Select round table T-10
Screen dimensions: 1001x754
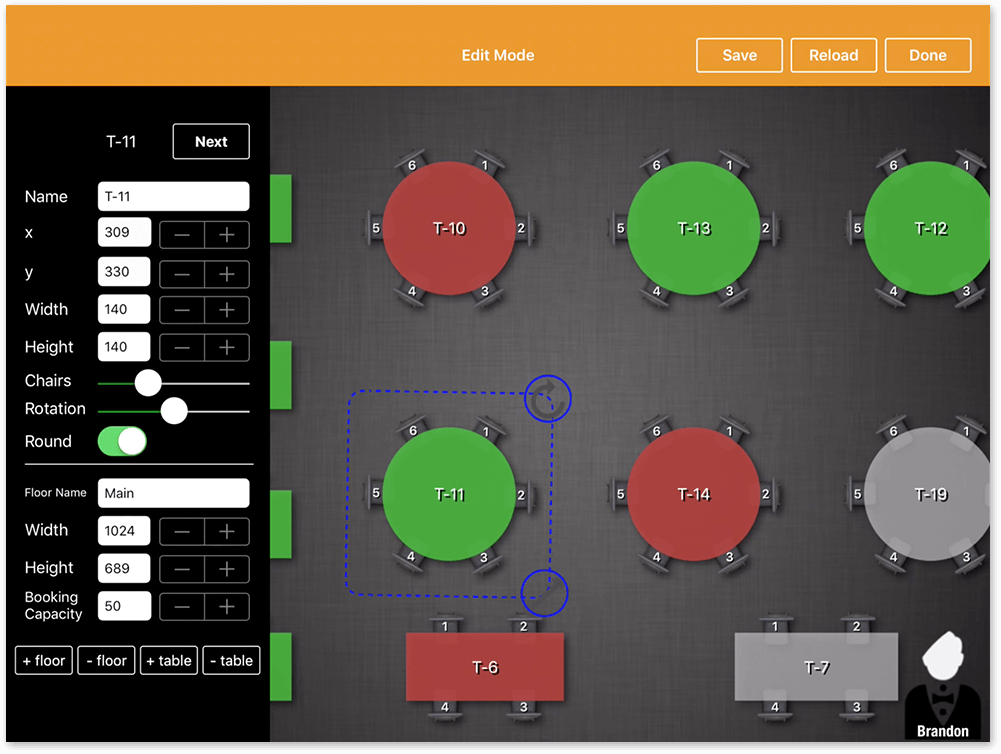pyautogui.click(x=449, y=228)
